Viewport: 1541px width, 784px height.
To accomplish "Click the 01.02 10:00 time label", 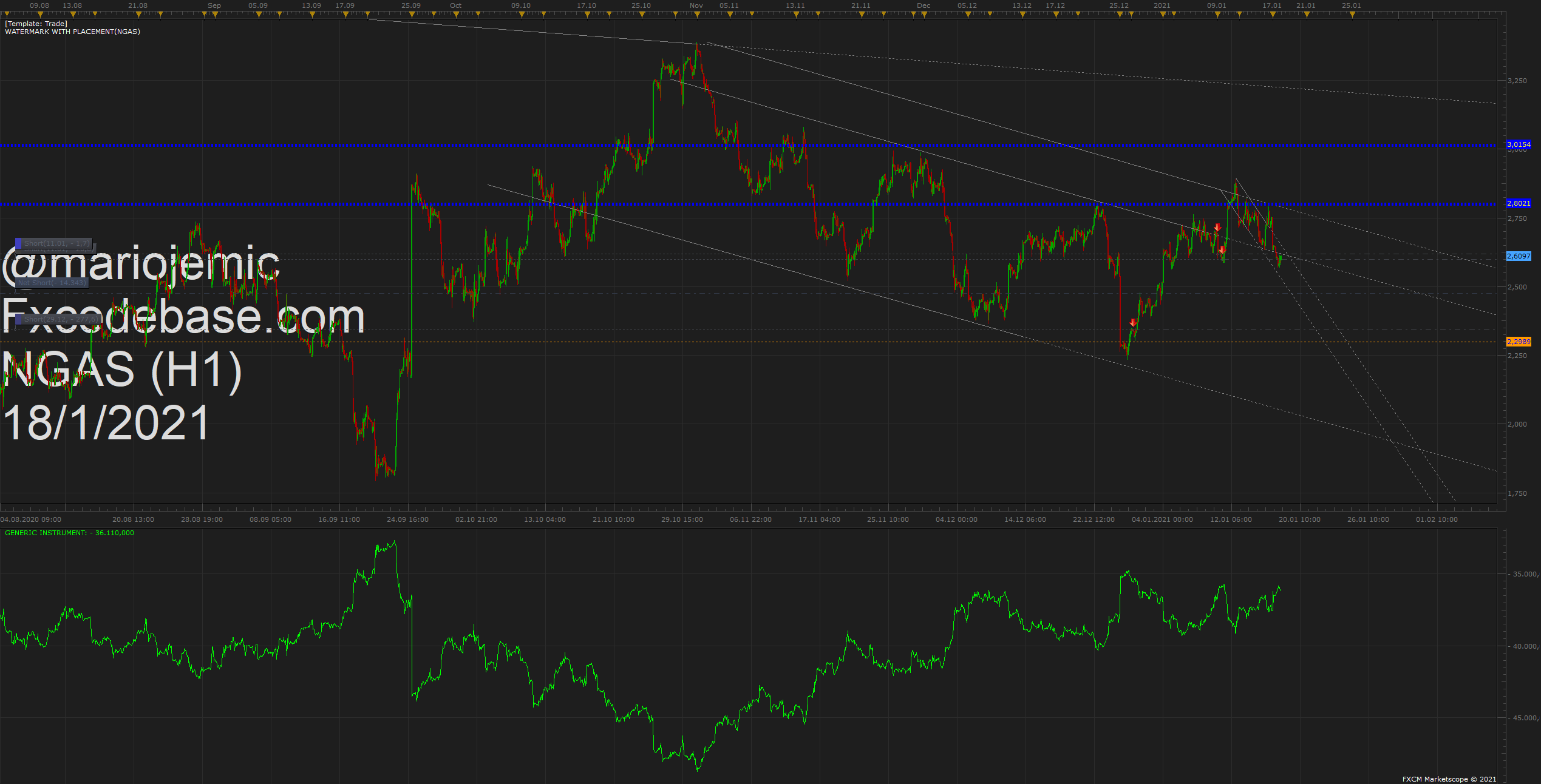I will (1437, 519).
